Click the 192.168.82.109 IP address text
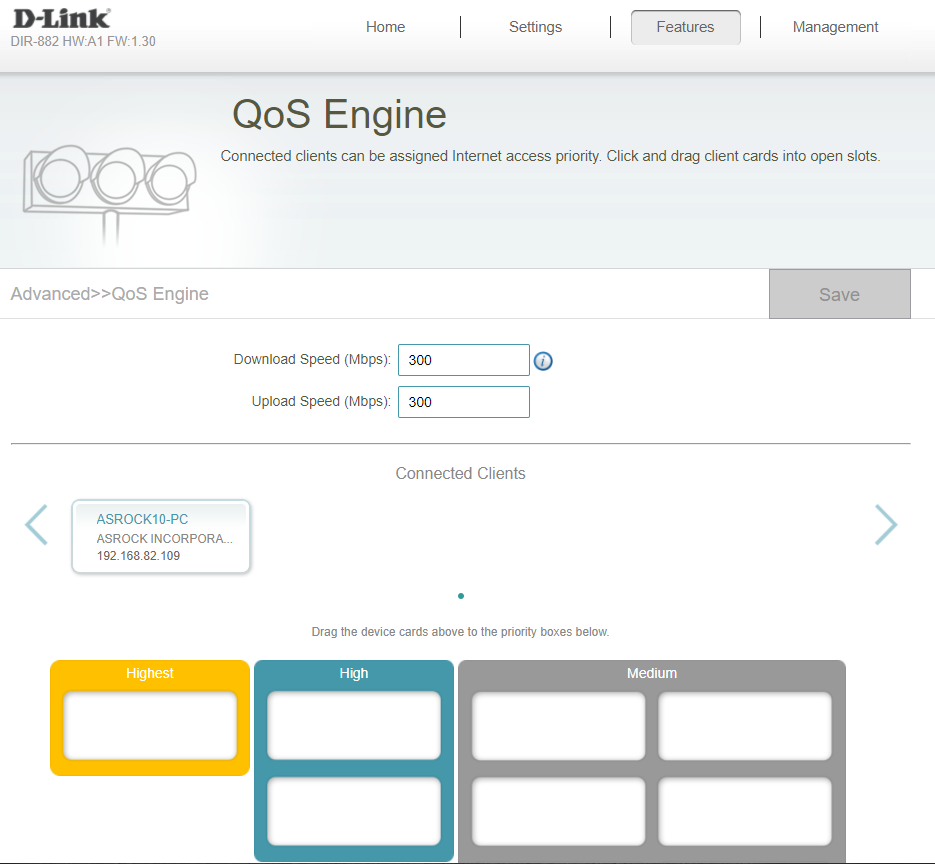The width and height of the screenshot is (935, 864). (x=138, y=556)
